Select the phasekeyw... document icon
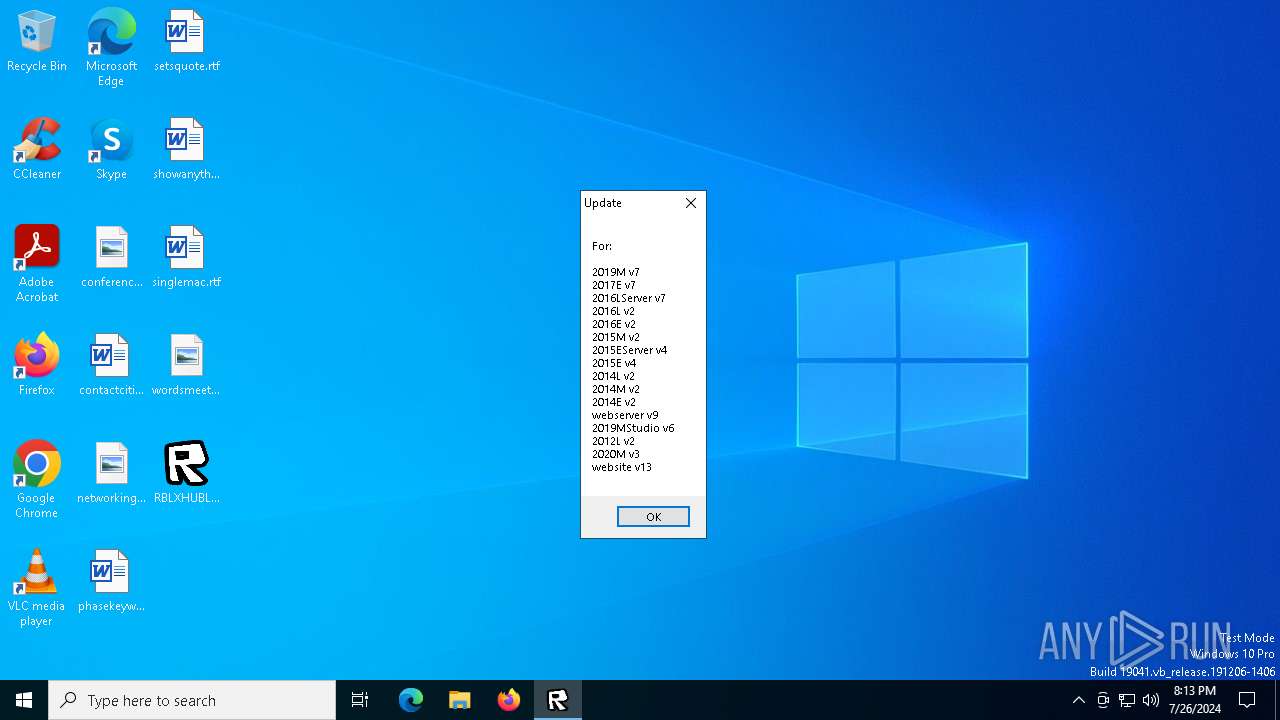 point(111,581)
